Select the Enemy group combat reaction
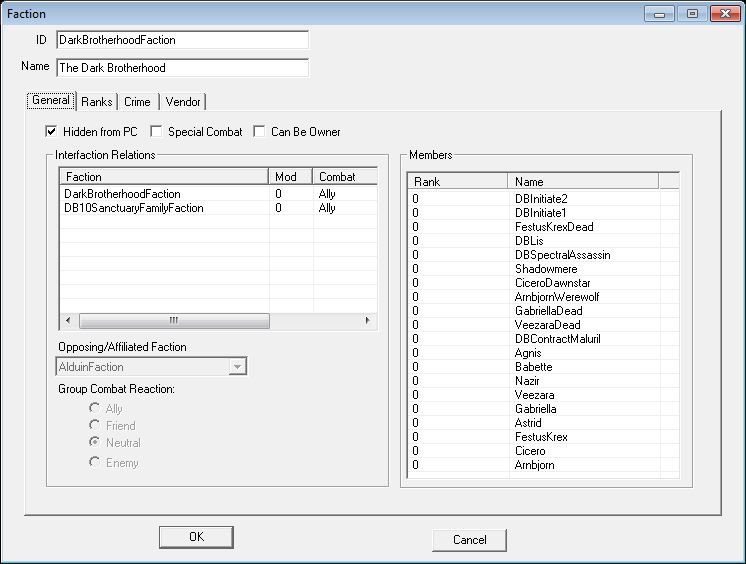This screenshot has width=746, height=564. tap(95, 462)
